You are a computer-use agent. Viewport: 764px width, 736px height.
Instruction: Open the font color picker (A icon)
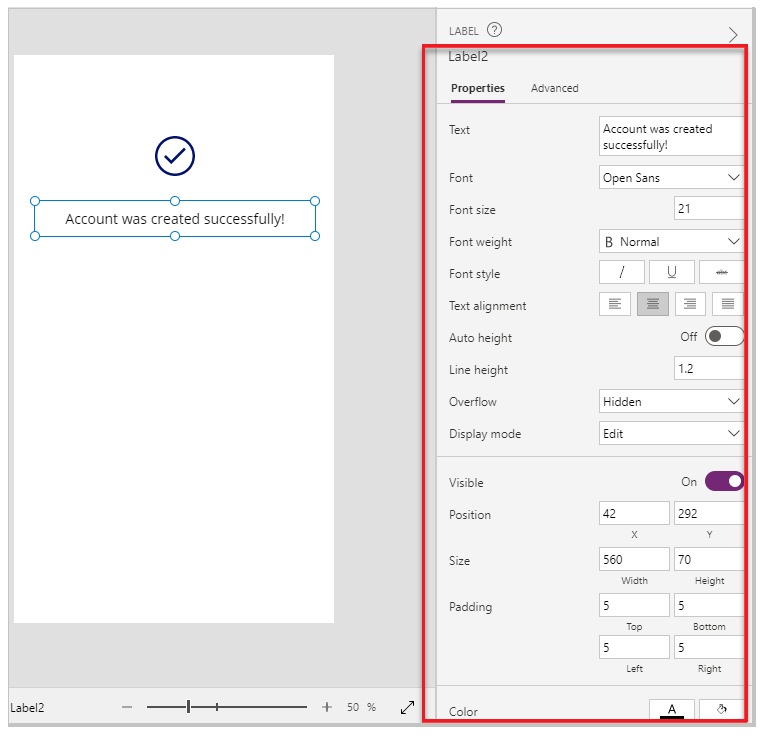point(671,710)
